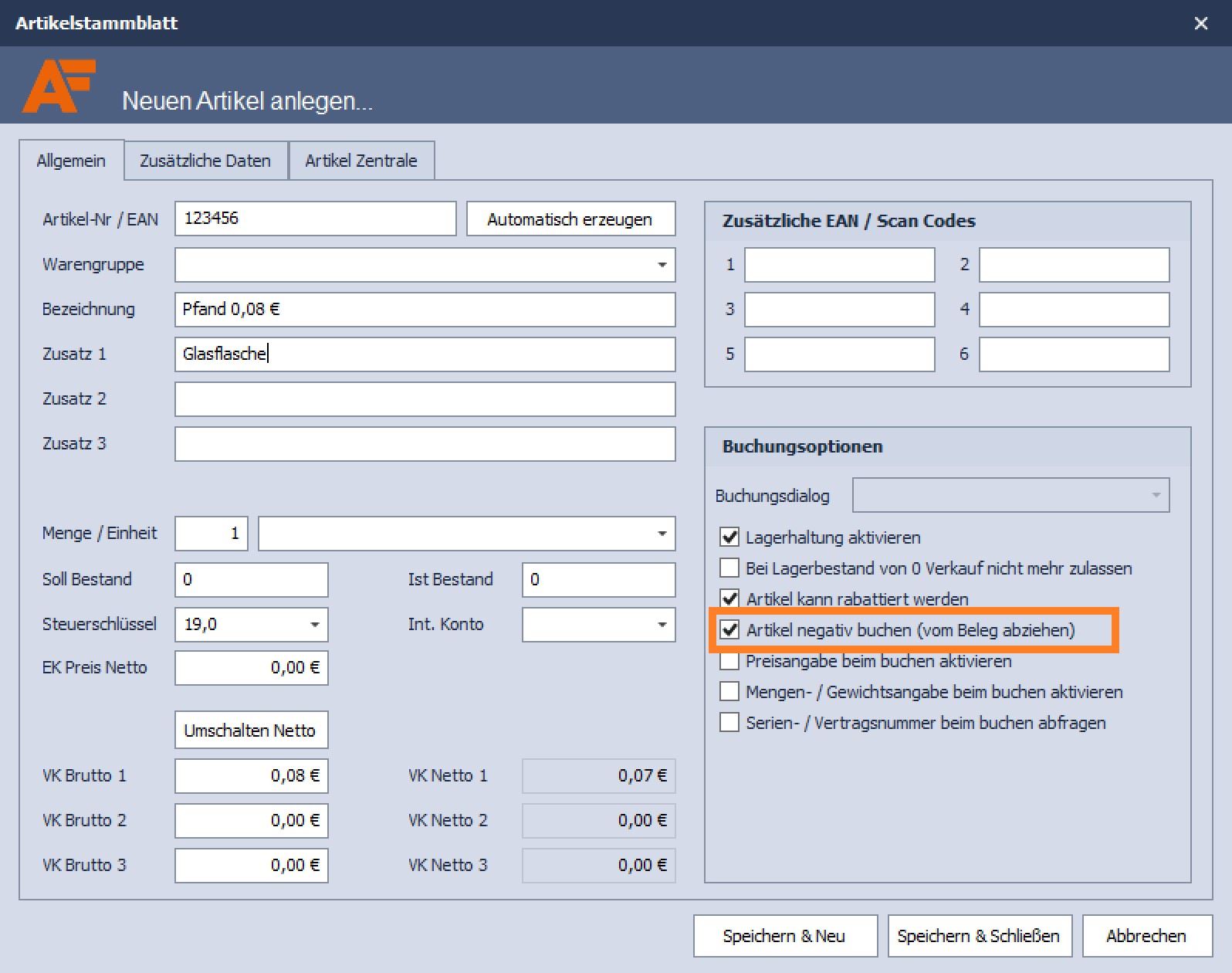Open the Steuerschlüssel dropdown showing 19,0

coord(314,625)
